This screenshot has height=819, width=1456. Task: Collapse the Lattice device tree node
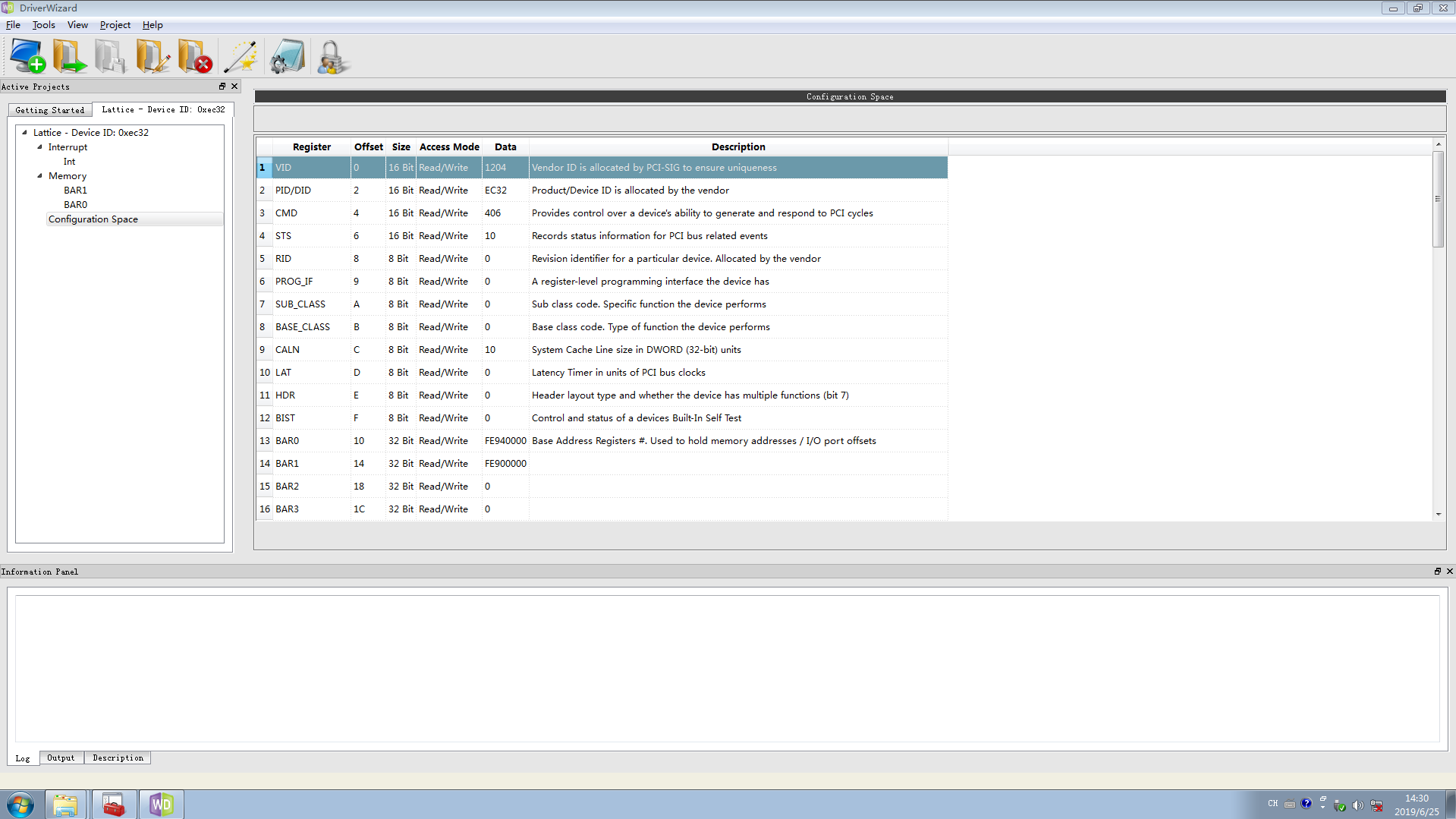tap(25, 132)
